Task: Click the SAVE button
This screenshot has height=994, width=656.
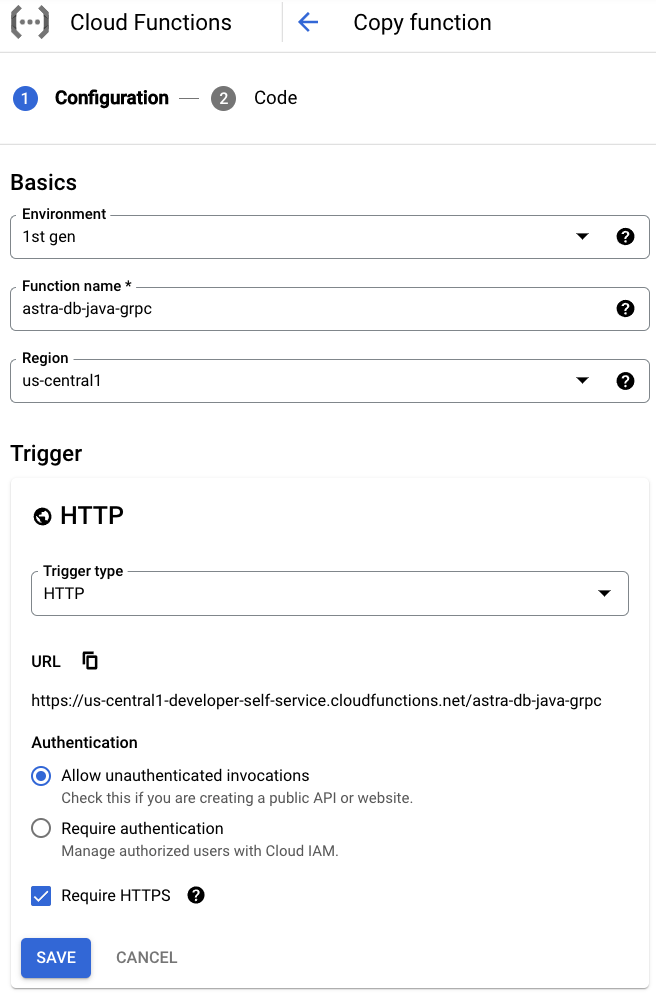Action: click(x=56, y=957)
